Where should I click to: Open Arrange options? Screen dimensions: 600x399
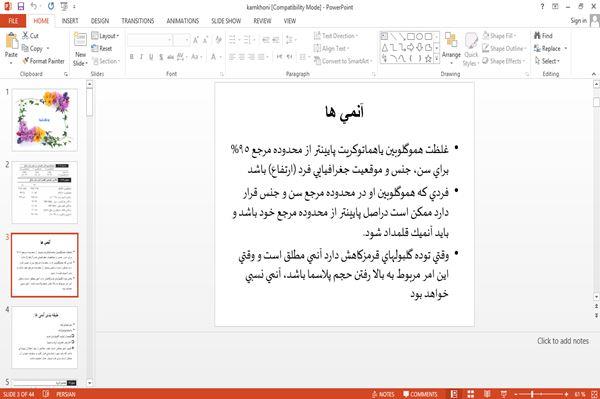pyautogui.click(x=451, y=48)
